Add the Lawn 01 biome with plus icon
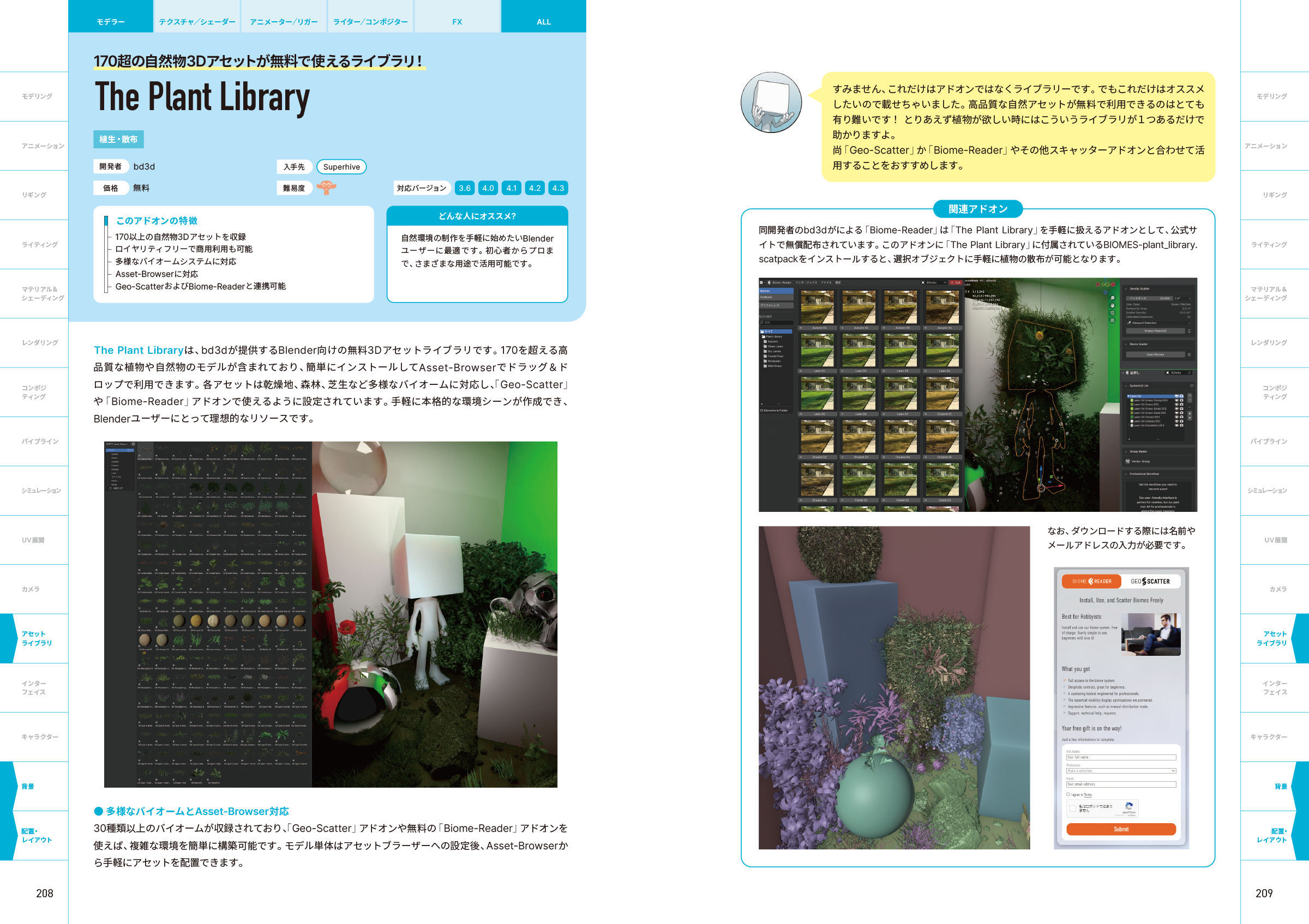The height and width of the screenshot is (924, 1309). (801, 371)
